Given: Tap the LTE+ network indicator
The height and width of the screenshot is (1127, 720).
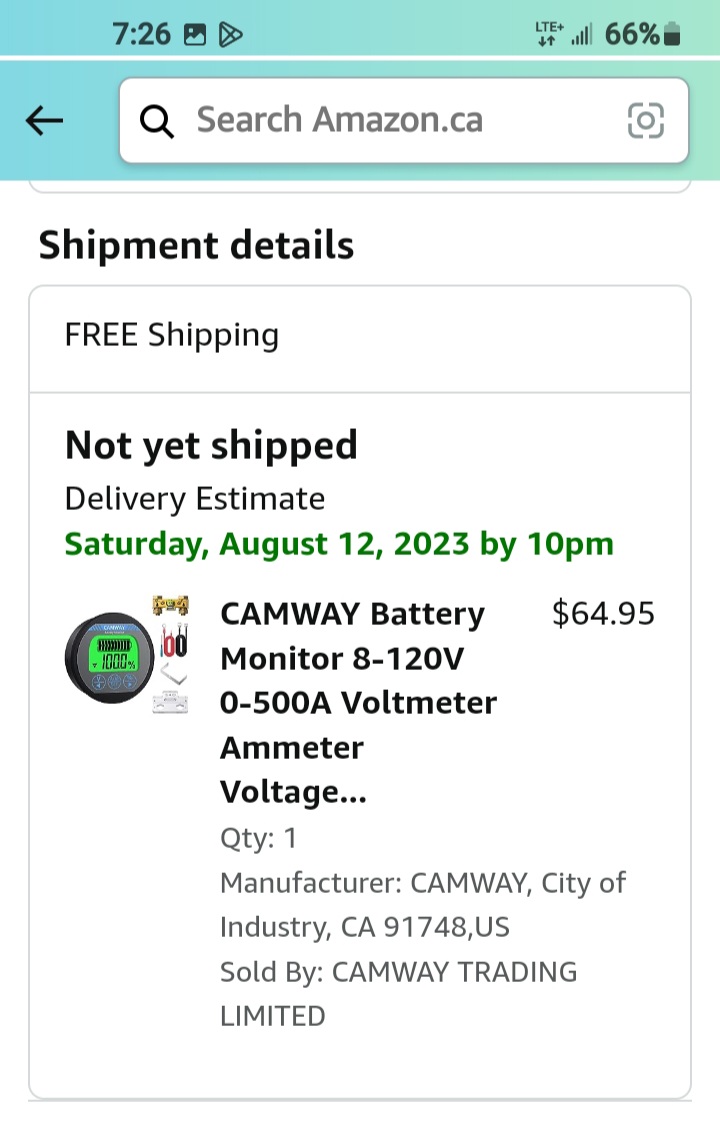Looking at the screenshot, I should [x=547, y=33].
